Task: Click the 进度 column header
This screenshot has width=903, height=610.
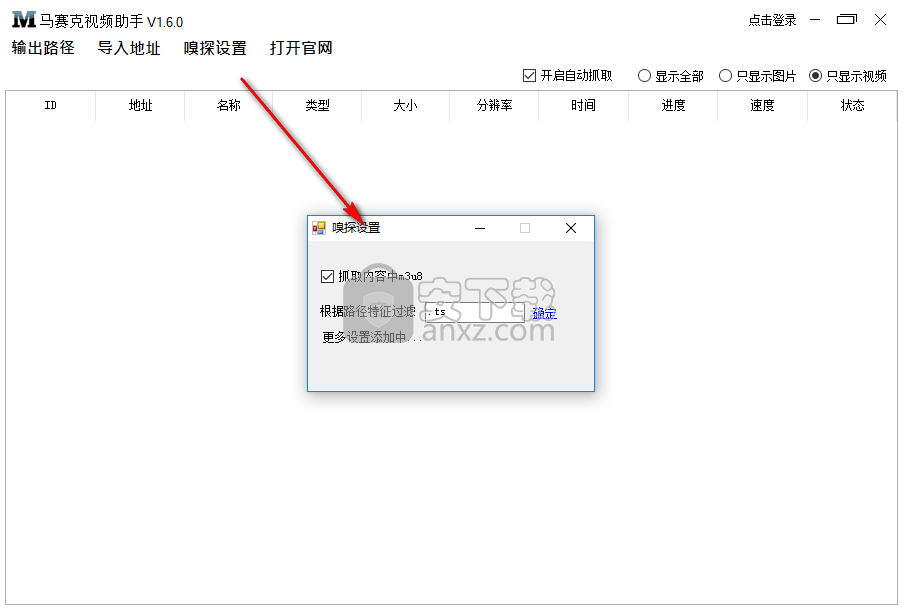Action: coord(673,106)
